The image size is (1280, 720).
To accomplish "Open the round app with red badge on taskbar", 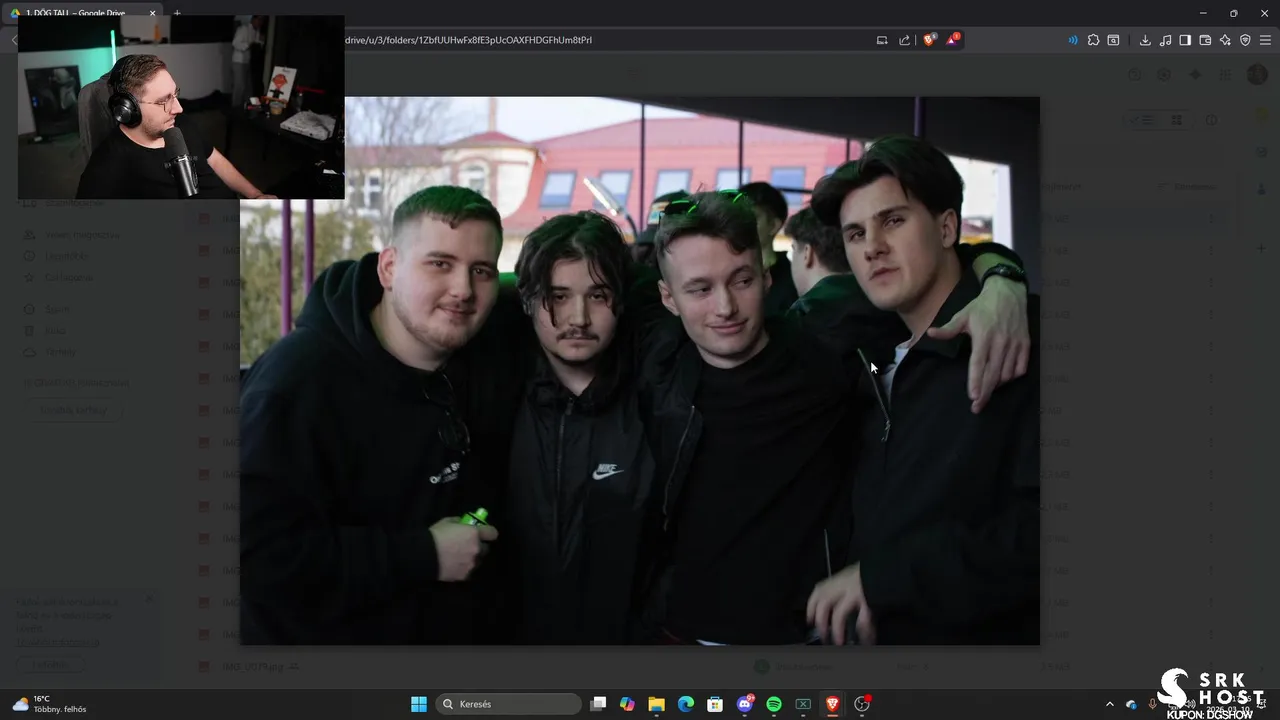I will [x=862, y=704].
